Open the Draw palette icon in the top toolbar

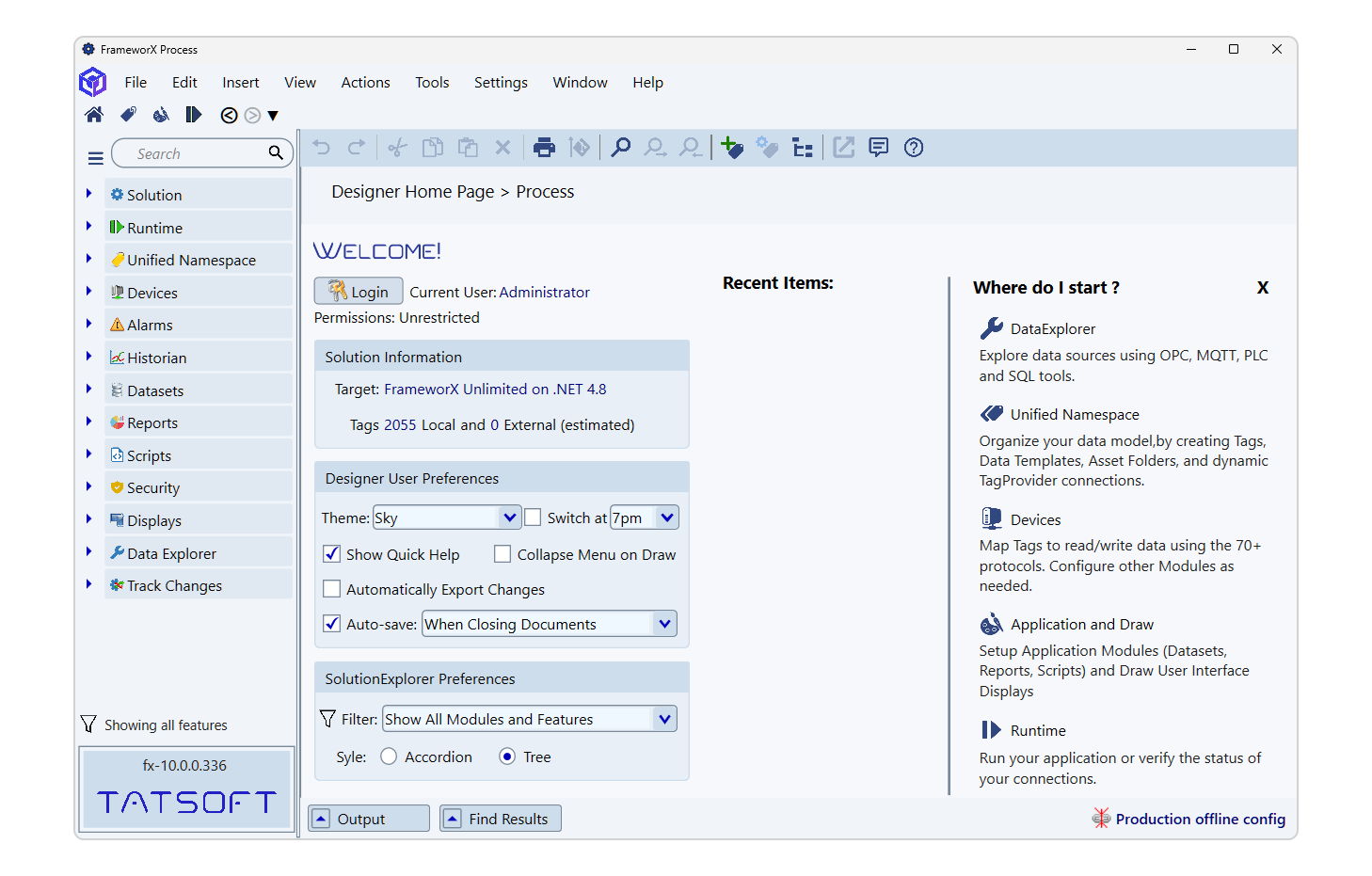tap(161, 115)
